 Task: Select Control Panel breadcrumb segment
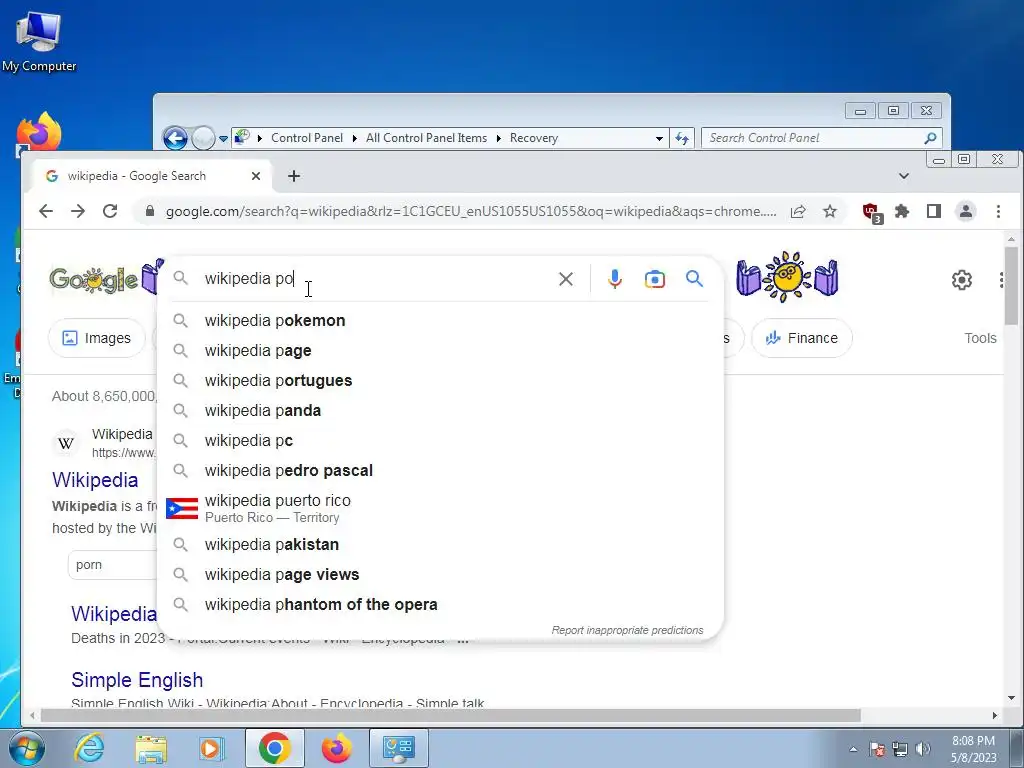pyautogui.click(x=307, y=138)
